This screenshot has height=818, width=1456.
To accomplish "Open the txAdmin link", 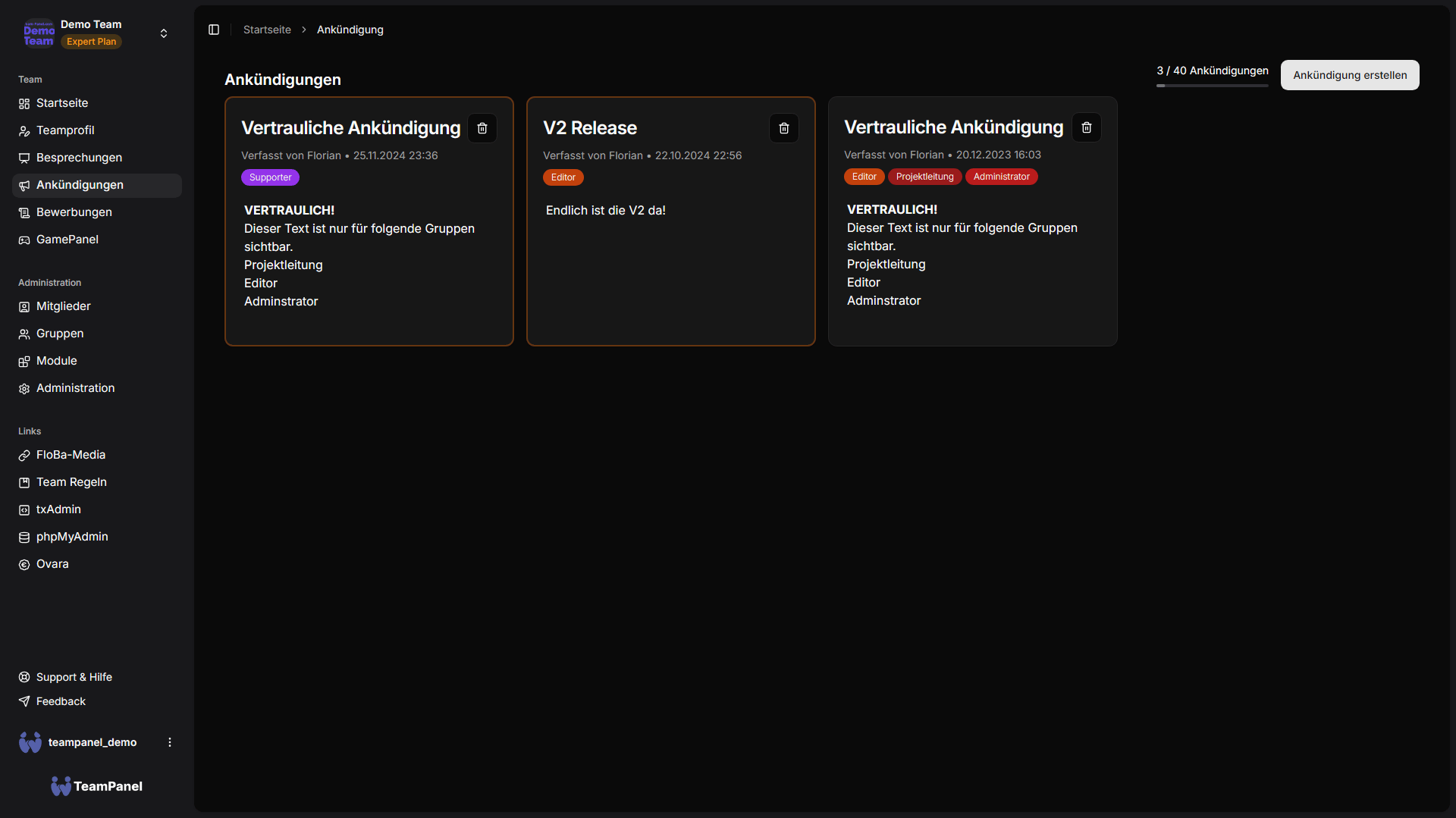I will click(x=97, y=509).
